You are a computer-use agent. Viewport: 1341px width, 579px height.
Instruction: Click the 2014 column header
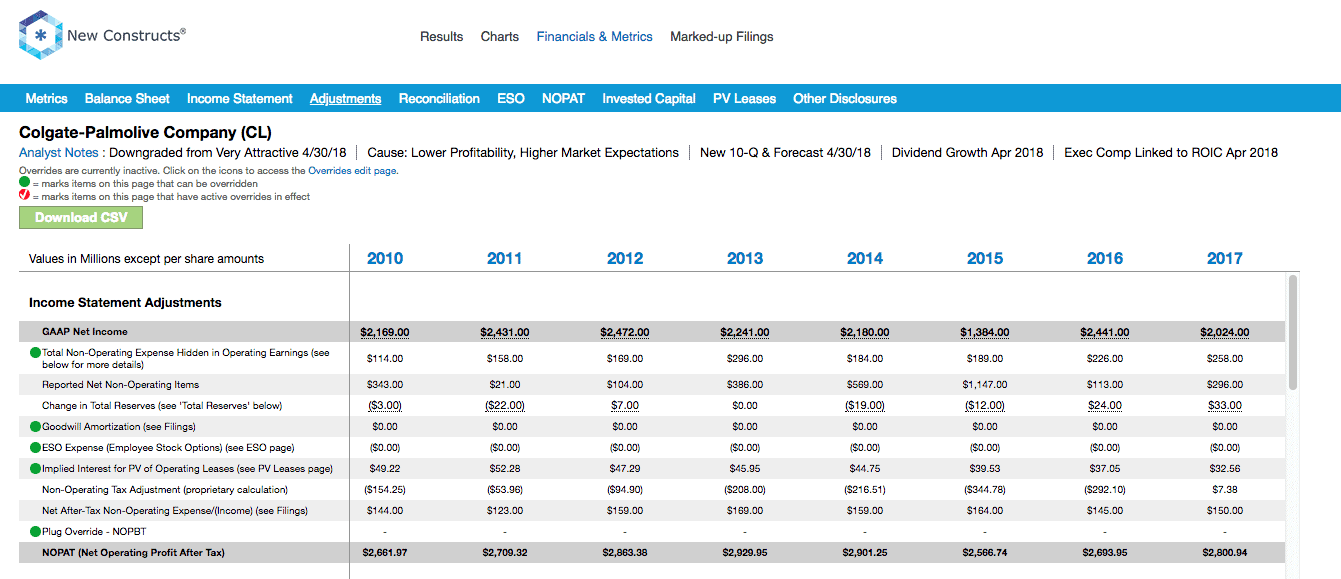click(x=865, y=258)
